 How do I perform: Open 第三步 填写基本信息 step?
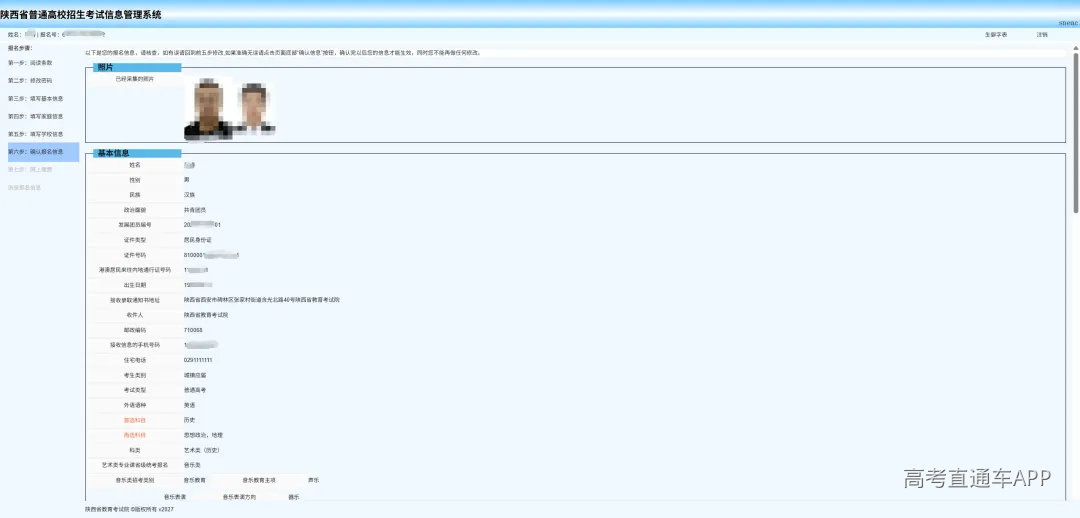click(36, 99)
